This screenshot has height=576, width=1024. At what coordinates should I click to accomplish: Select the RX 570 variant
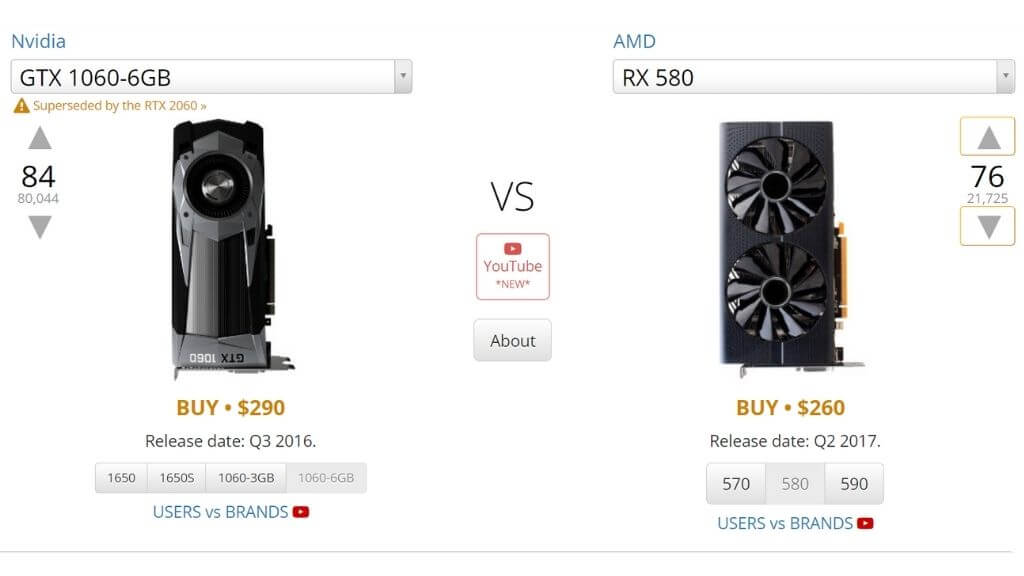pyautogui.click(x=736, y=484)
